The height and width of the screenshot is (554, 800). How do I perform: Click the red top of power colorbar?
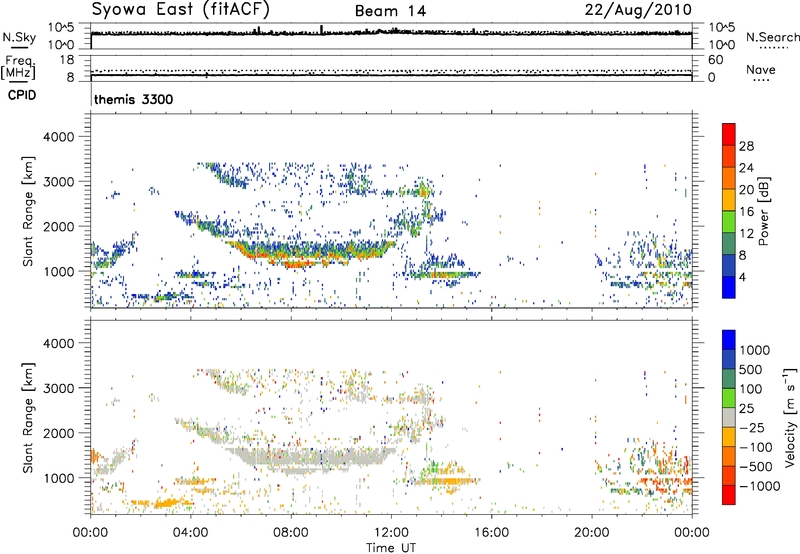tap(729, 134)
